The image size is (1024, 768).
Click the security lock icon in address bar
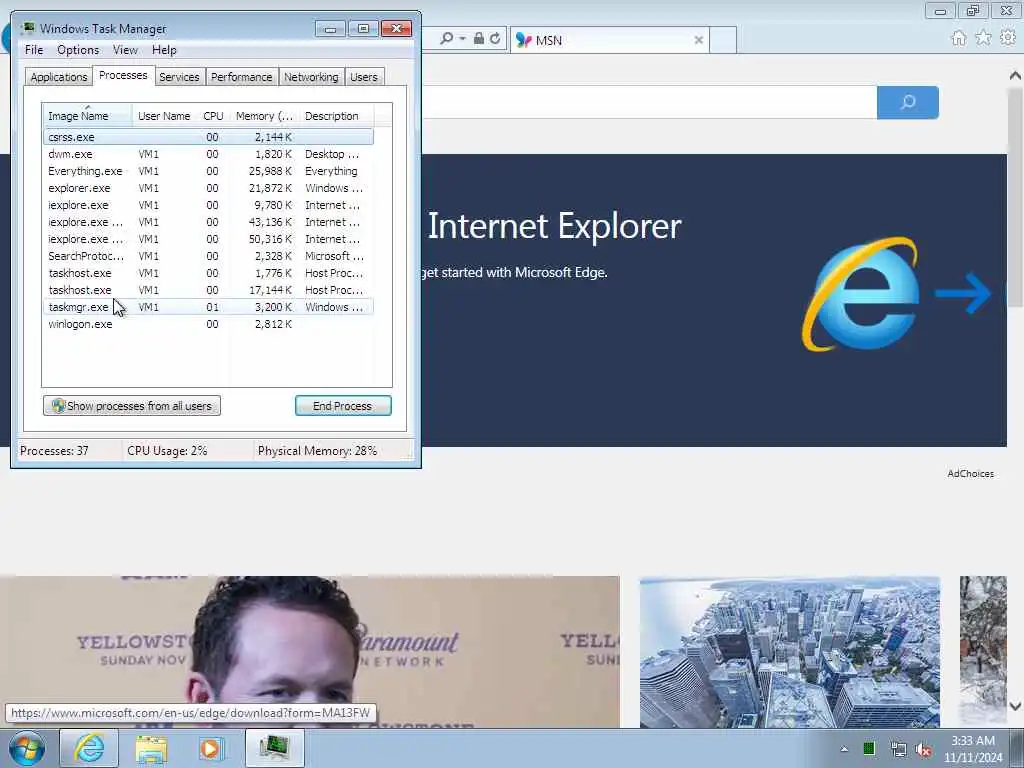[479, 39]
